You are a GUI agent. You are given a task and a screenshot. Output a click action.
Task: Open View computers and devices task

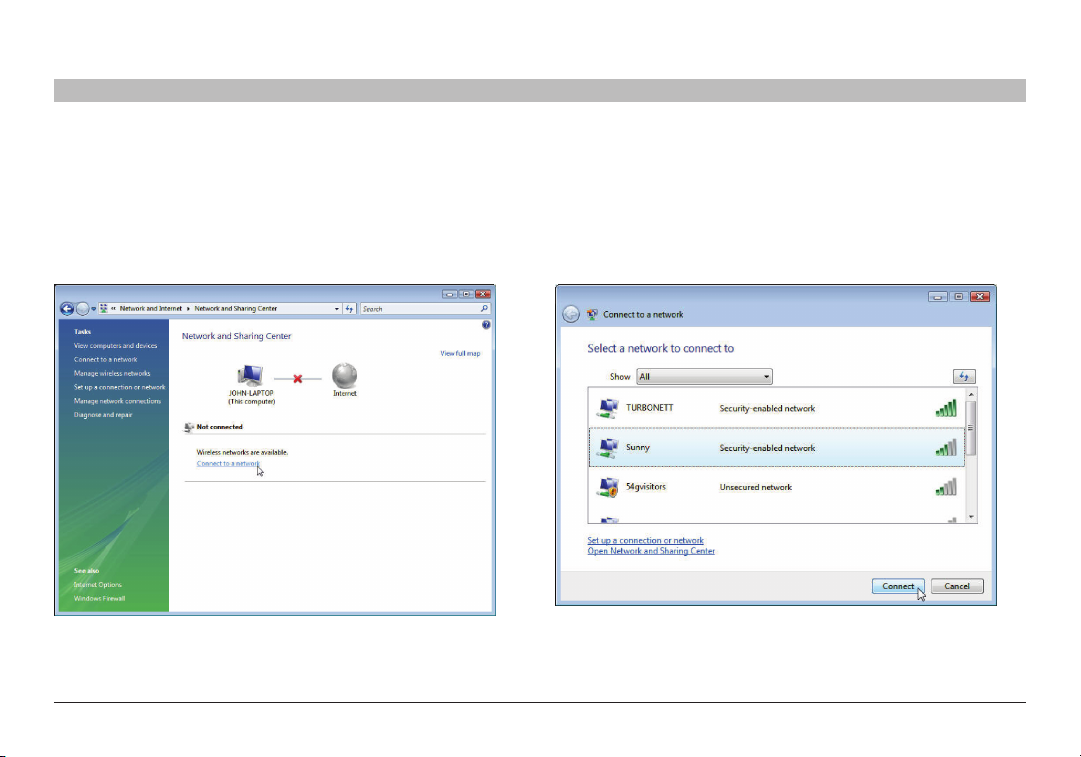point(116,345)
